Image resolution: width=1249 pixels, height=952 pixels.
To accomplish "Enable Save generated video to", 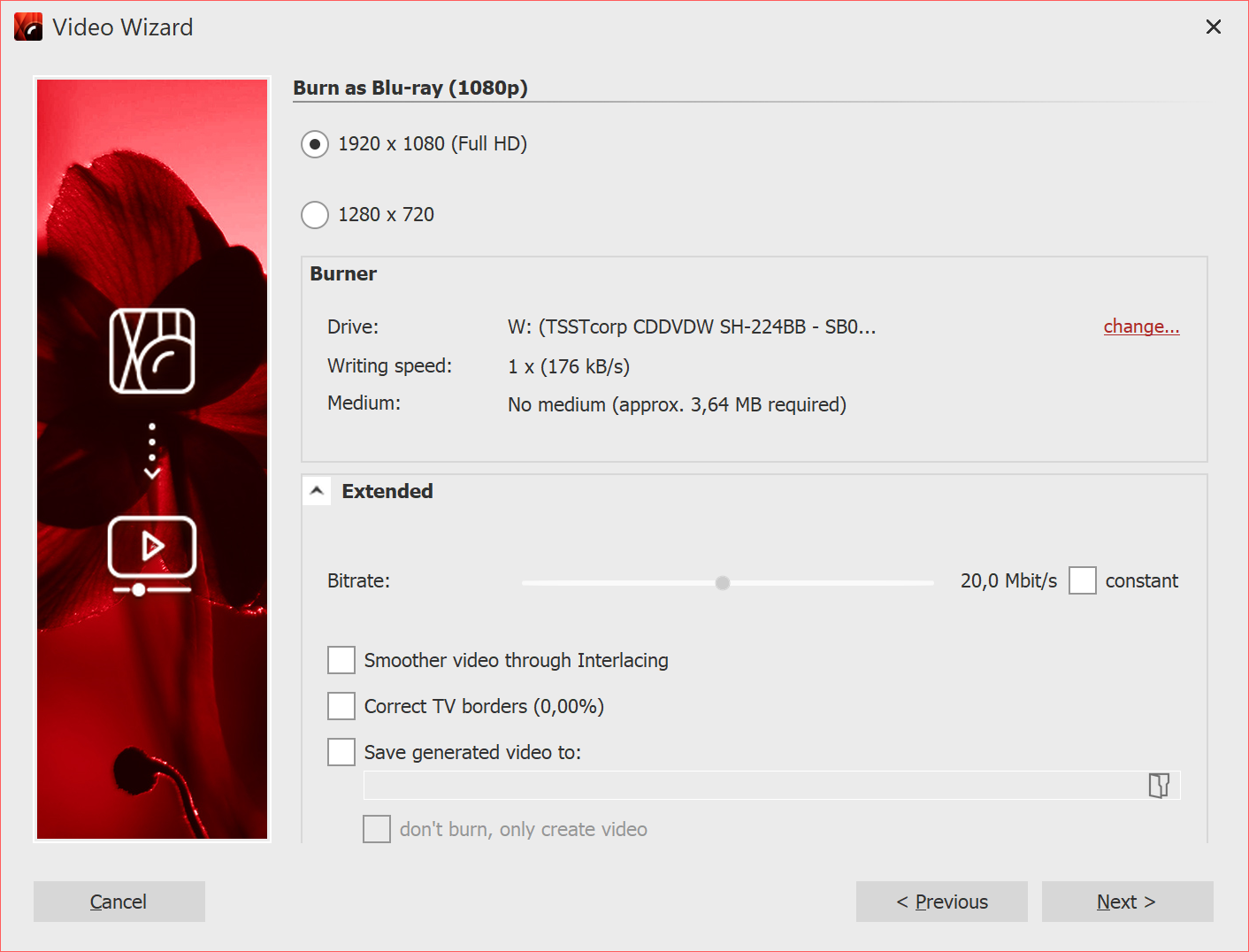I will [x=341, y=752].
